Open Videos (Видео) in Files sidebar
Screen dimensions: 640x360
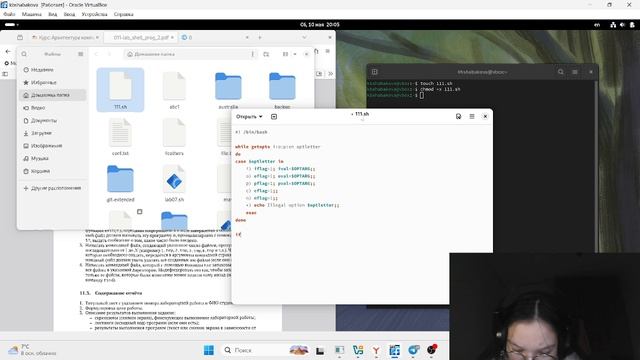pyautogui.click(x=53, y=108)
